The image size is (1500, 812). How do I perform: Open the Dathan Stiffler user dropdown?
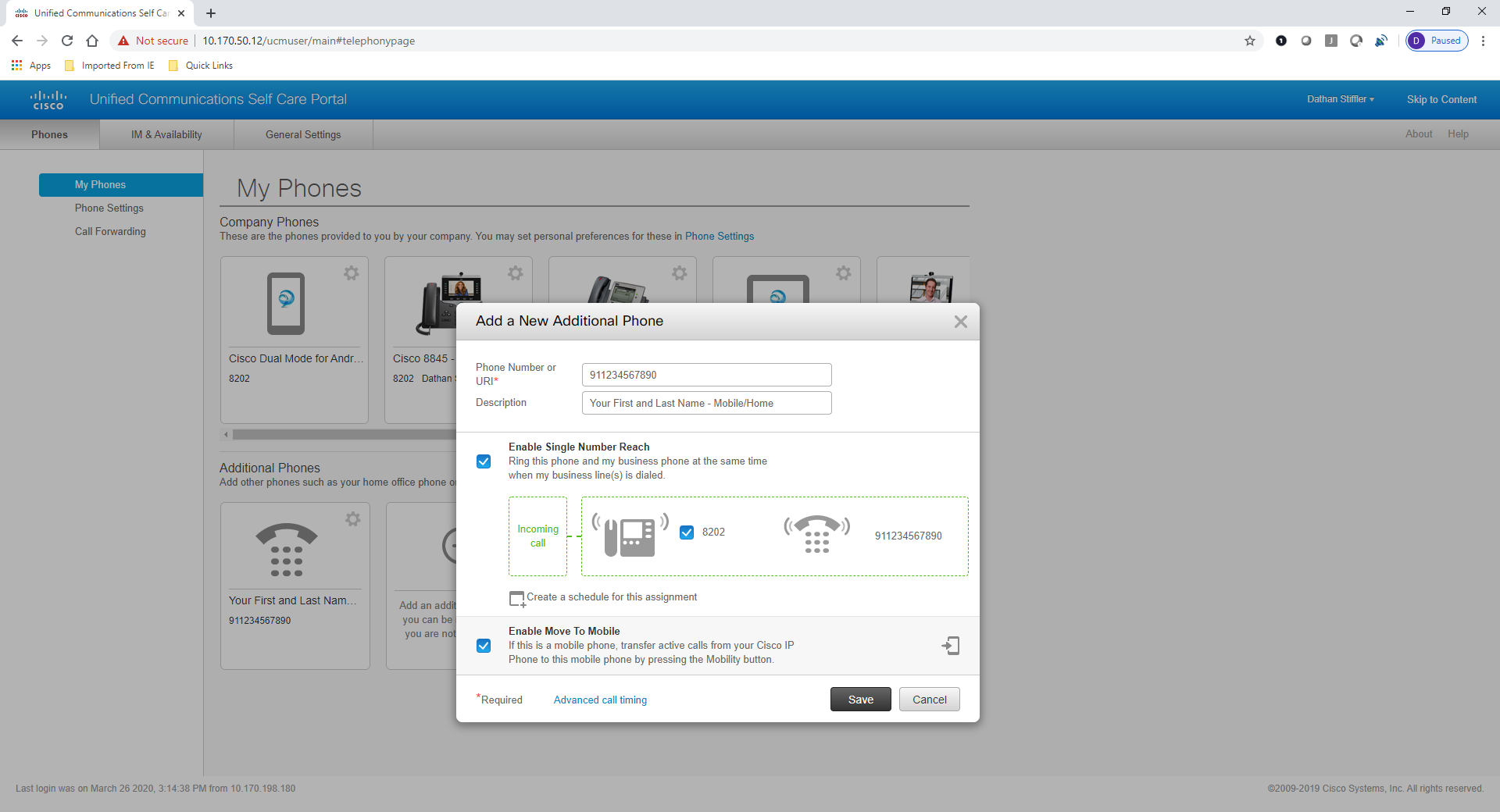1341,99
